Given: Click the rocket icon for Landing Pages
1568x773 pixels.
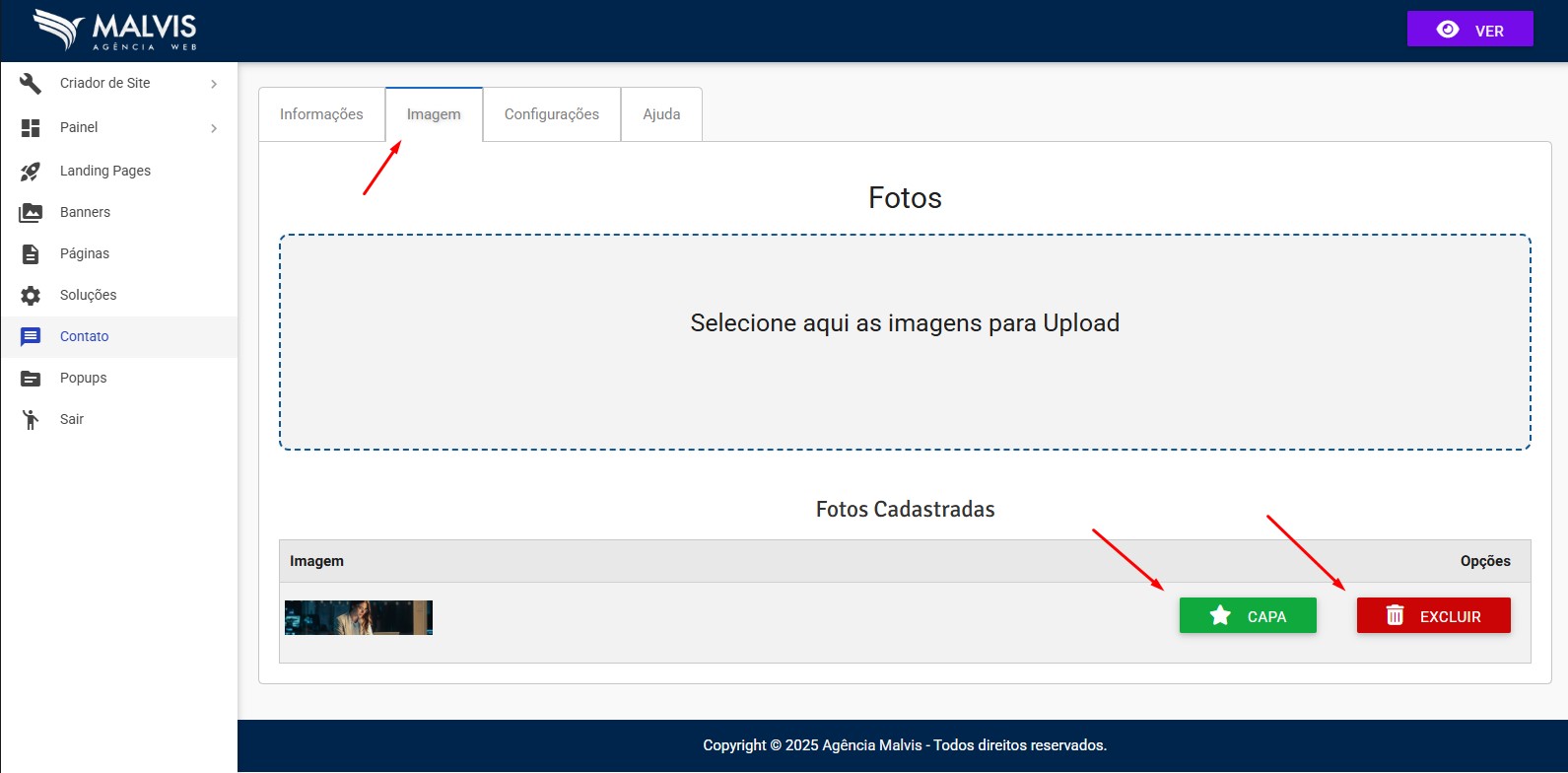Looking at the screenshot, I should pyautogui.click(x=31, y=172).
